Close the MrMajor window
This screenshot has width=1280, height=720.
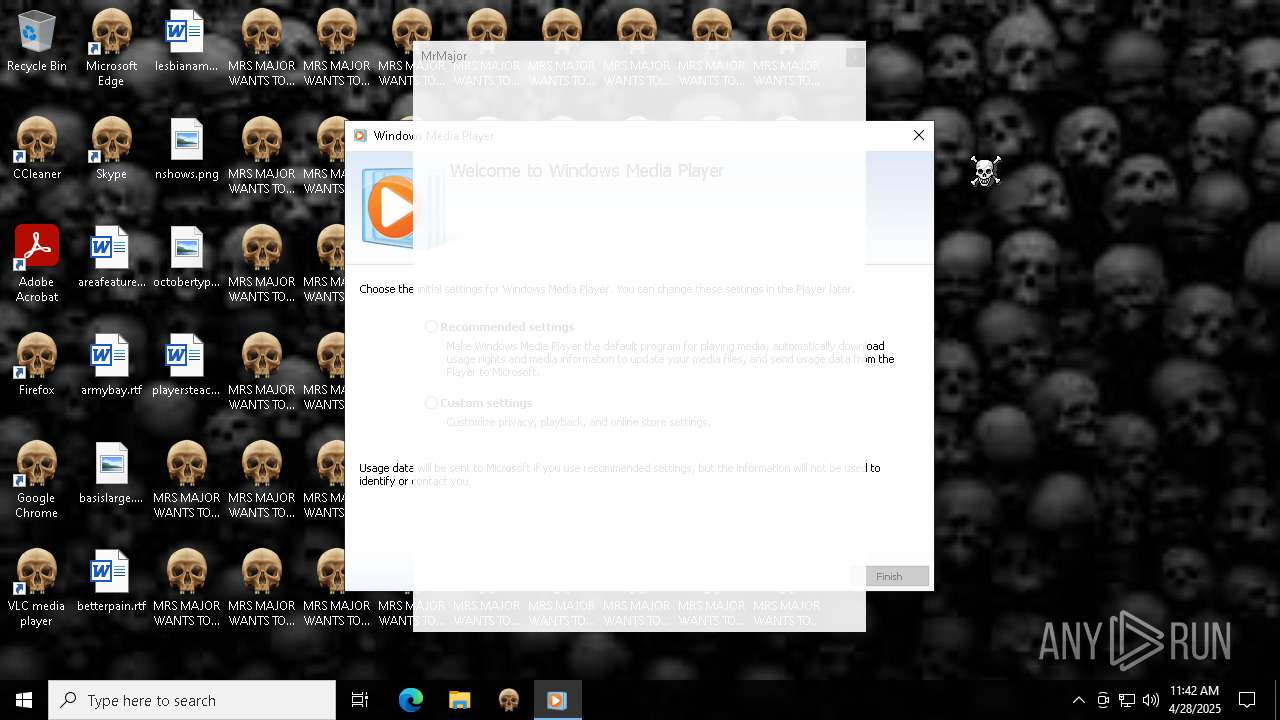click(855, 57)
